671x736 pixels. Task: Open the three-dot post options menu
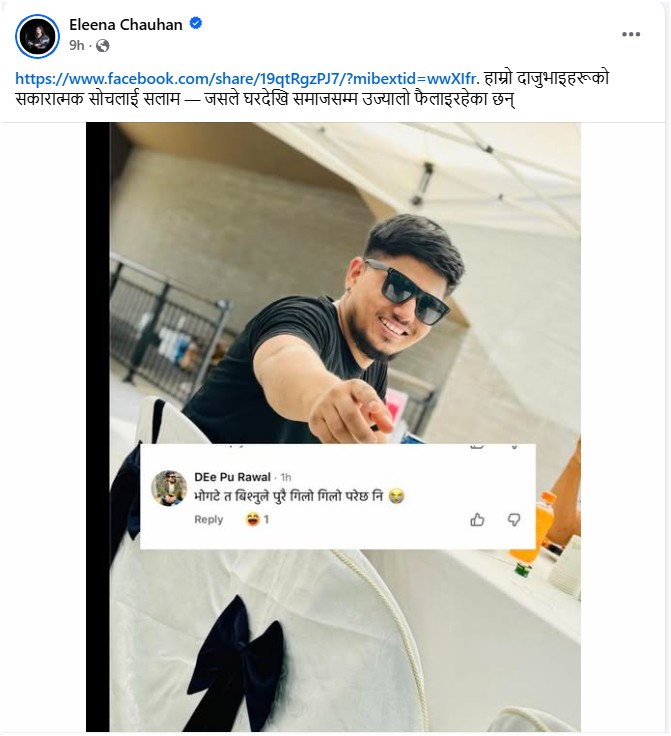click(x=630, y=35)
